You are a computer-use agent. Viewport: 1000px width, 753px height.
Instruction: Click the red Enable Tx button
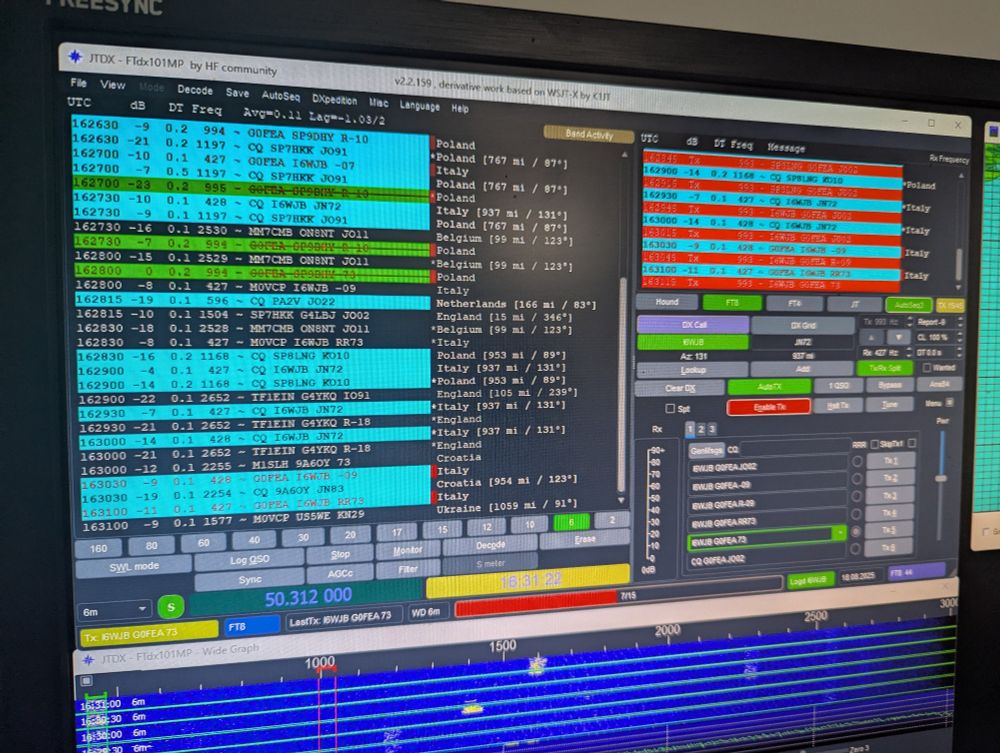tap(768, 407)
